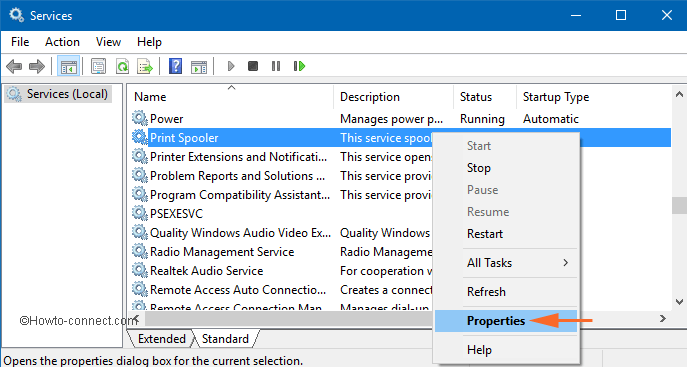The image size is (687, 367).
Task: Click the vertical scrollbar down arrow
Action: pos(679,302)
